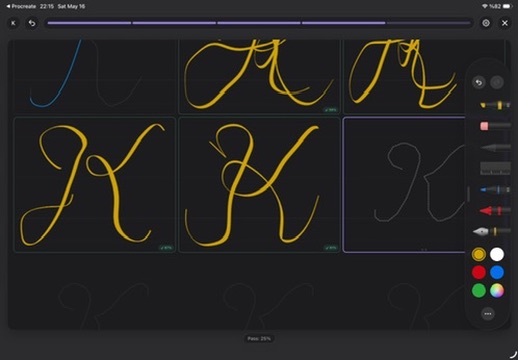Tap the redo button in tool palette
The image size is (518, 360).
click(497, 82)
